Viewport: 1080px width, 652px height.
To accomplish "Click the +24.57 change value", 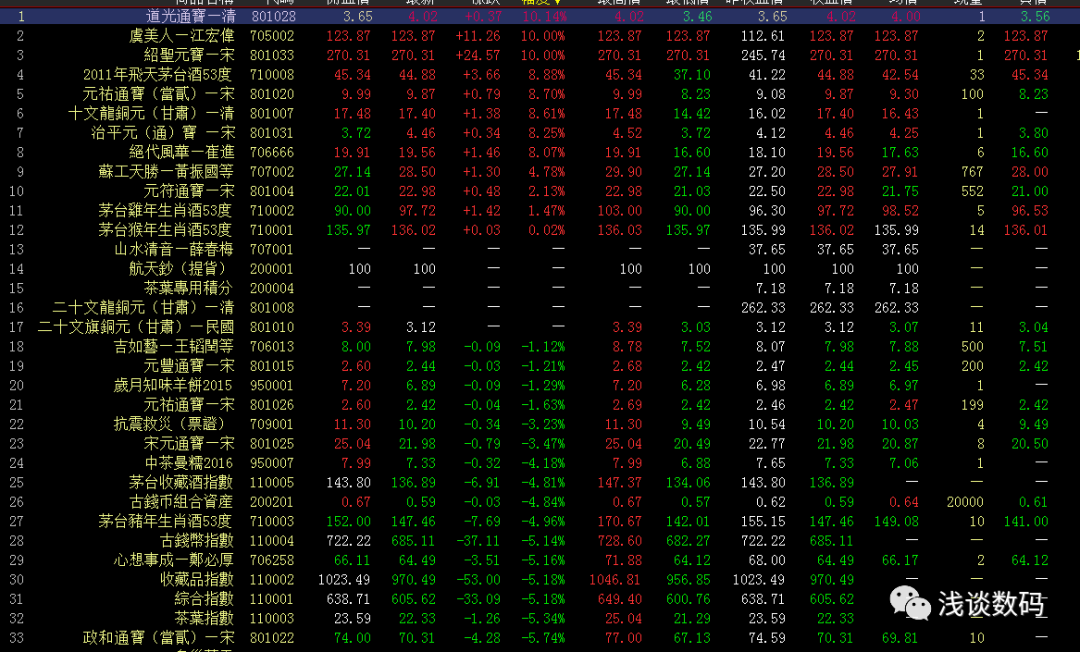I will 478,55.
